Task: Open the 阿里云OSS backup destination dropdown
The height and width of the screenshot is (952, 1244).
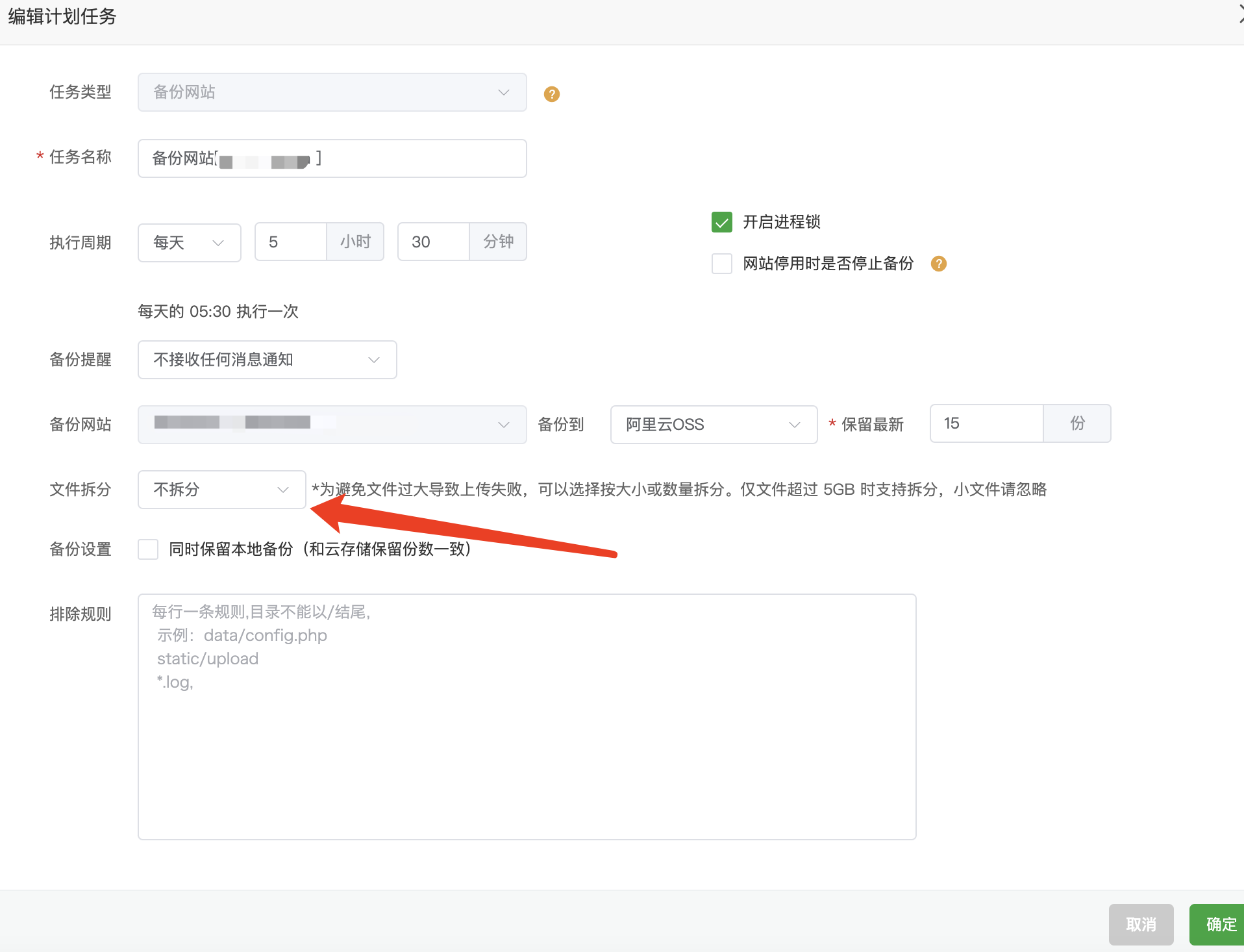Action: (x=714, y=425)
